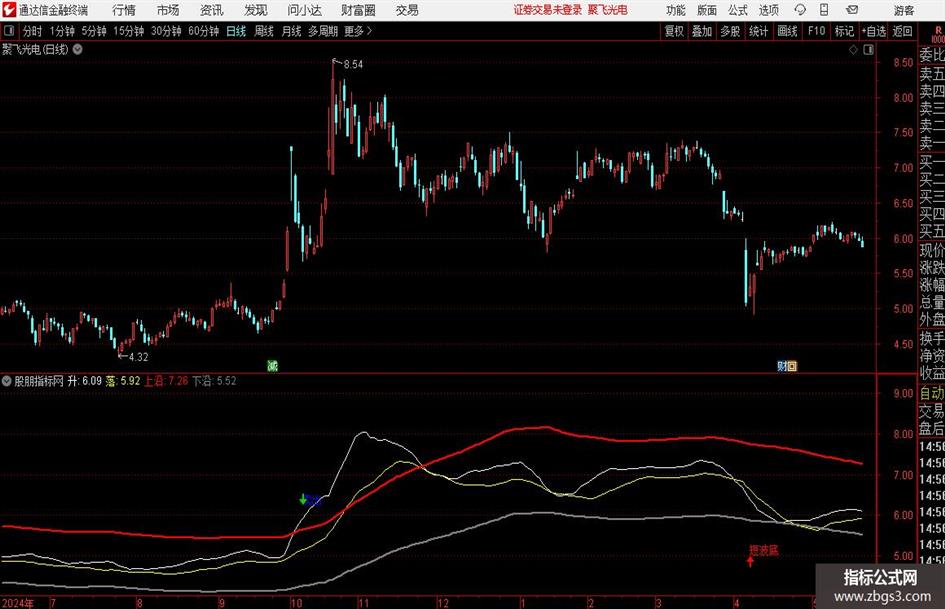Screen dimensions: 945x609
Task: Switch to 分时 intraday view
Action: click(33, 31)
